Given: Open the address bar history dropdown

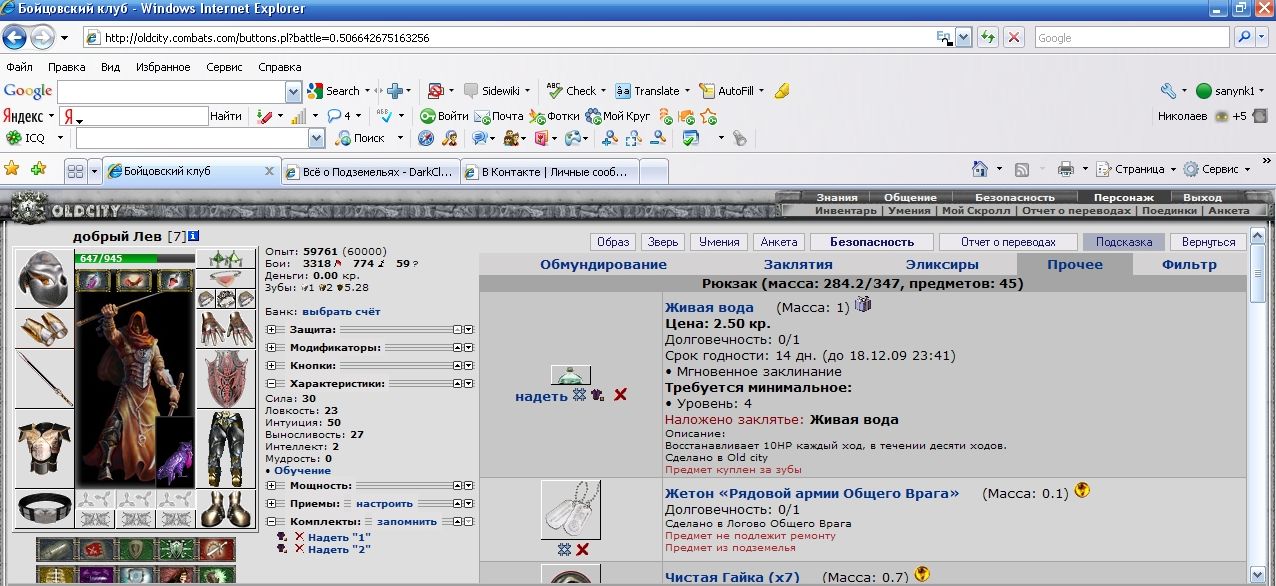Looking at the screenshot, I should pos(963,38).
